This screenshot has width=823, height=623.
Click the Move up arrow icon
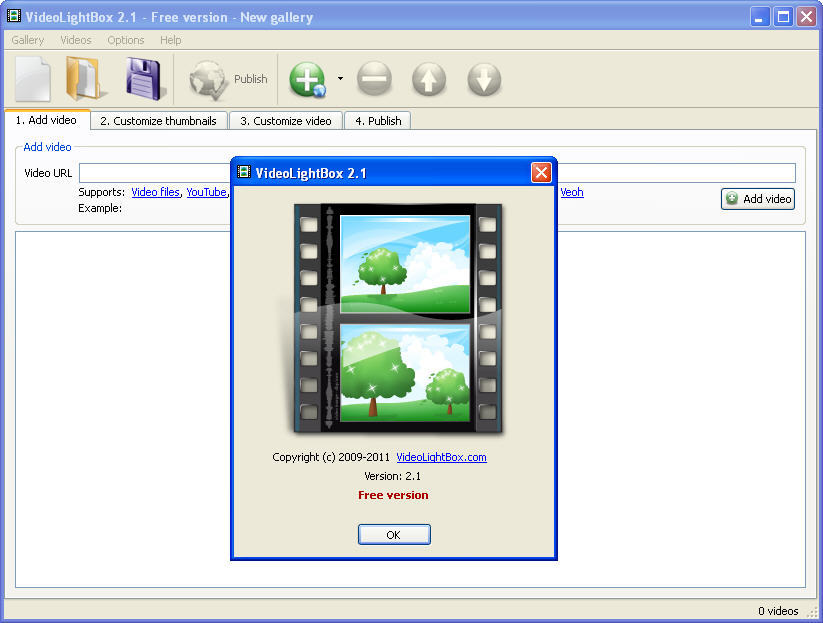(x=429, y=79)
